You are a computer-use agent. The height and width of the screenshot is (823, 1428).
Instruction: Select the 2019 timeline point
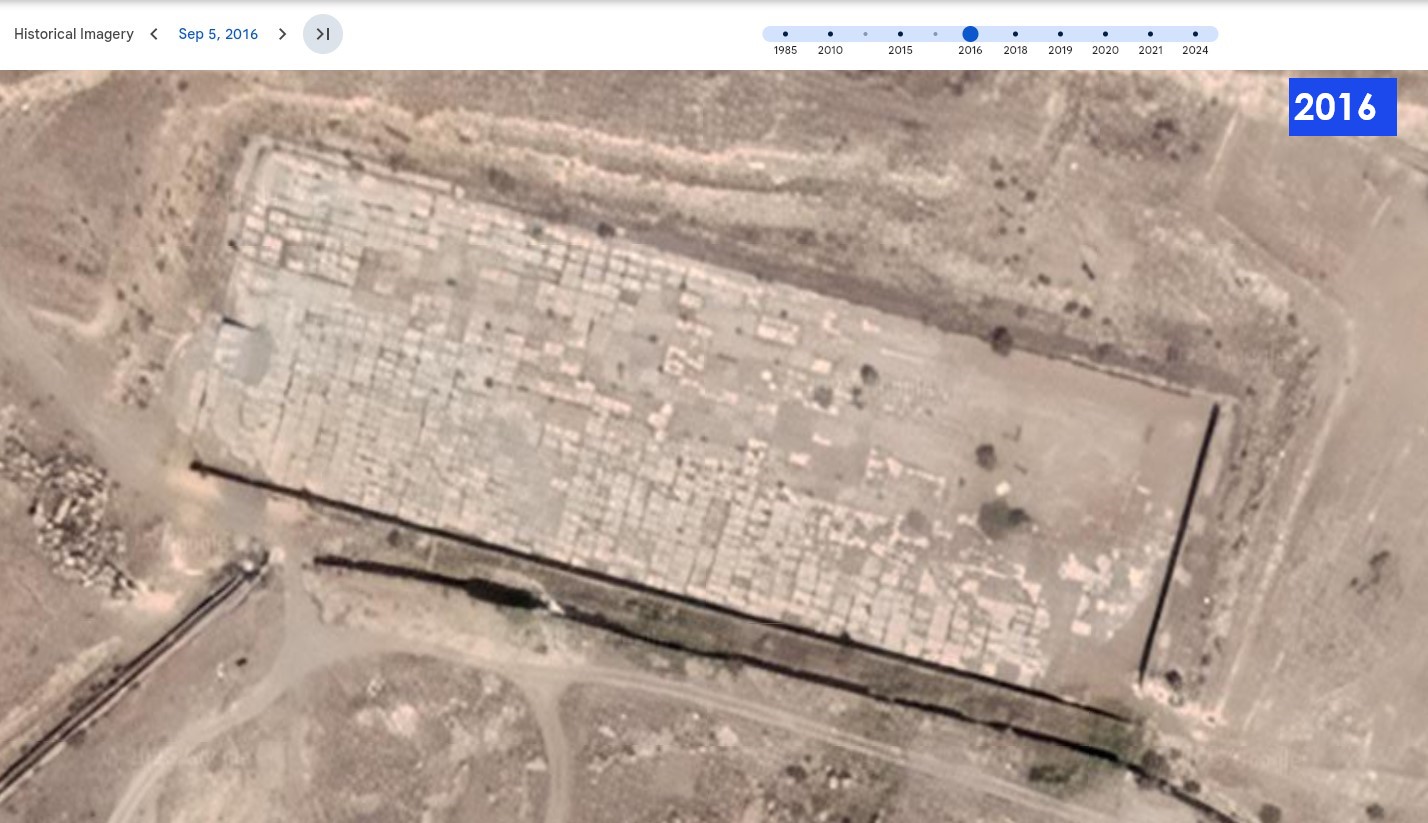pyautogui.click(x=1060, y=34)
